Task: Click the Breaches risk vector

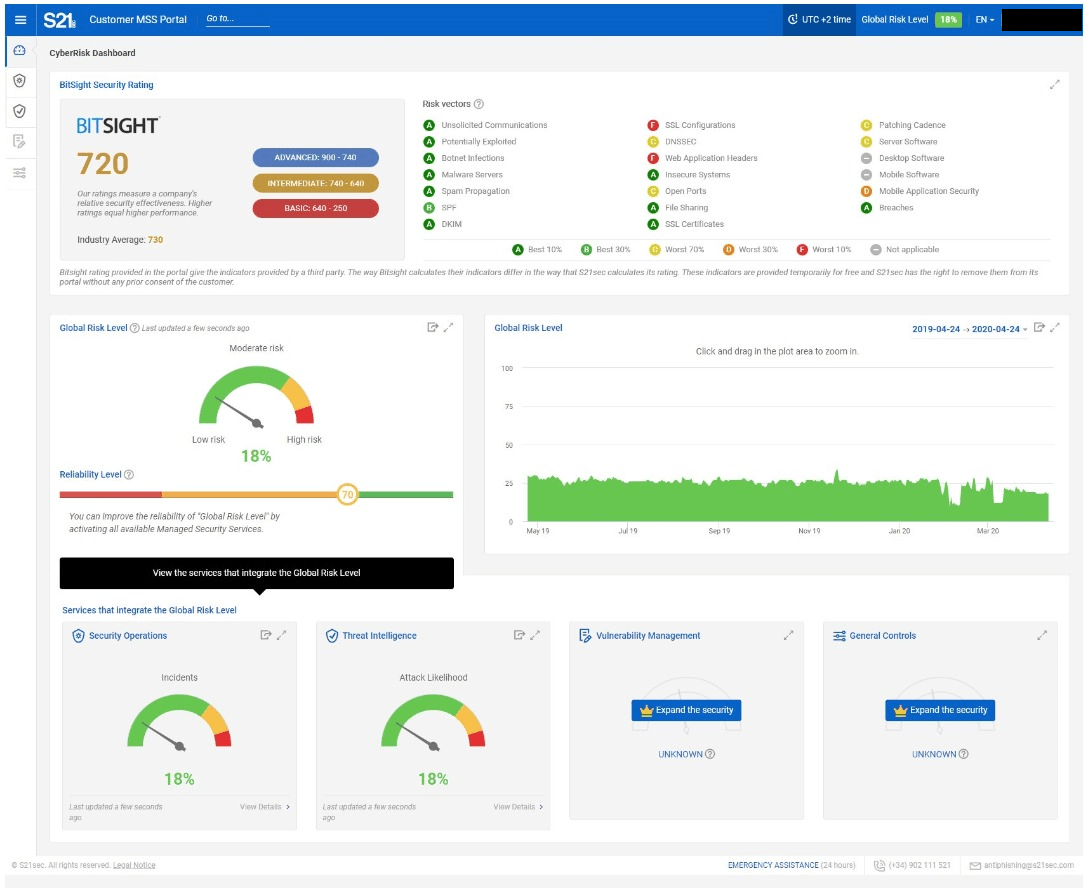Action: [896, 208]
